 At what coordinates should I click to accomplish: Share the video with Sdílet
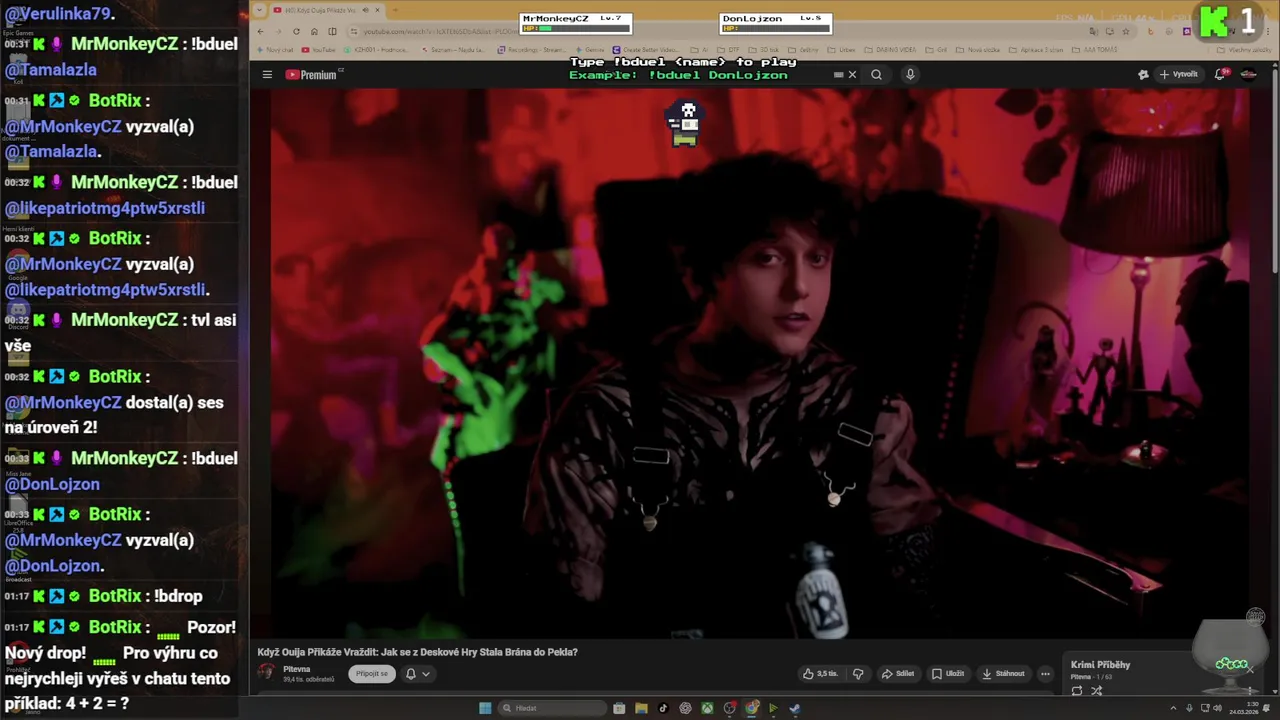(x=898, y=674)
